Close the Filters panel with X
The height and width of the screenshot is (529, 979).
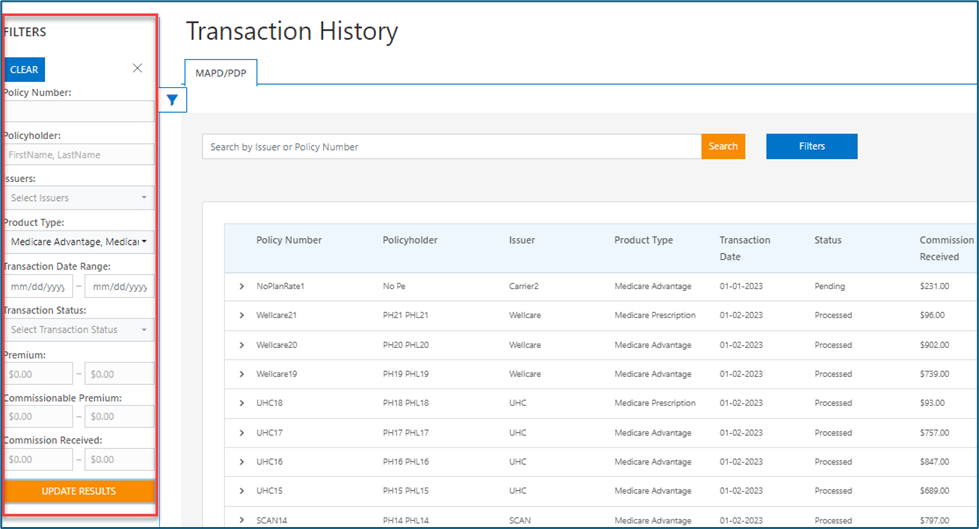click(x=138, y=68)
